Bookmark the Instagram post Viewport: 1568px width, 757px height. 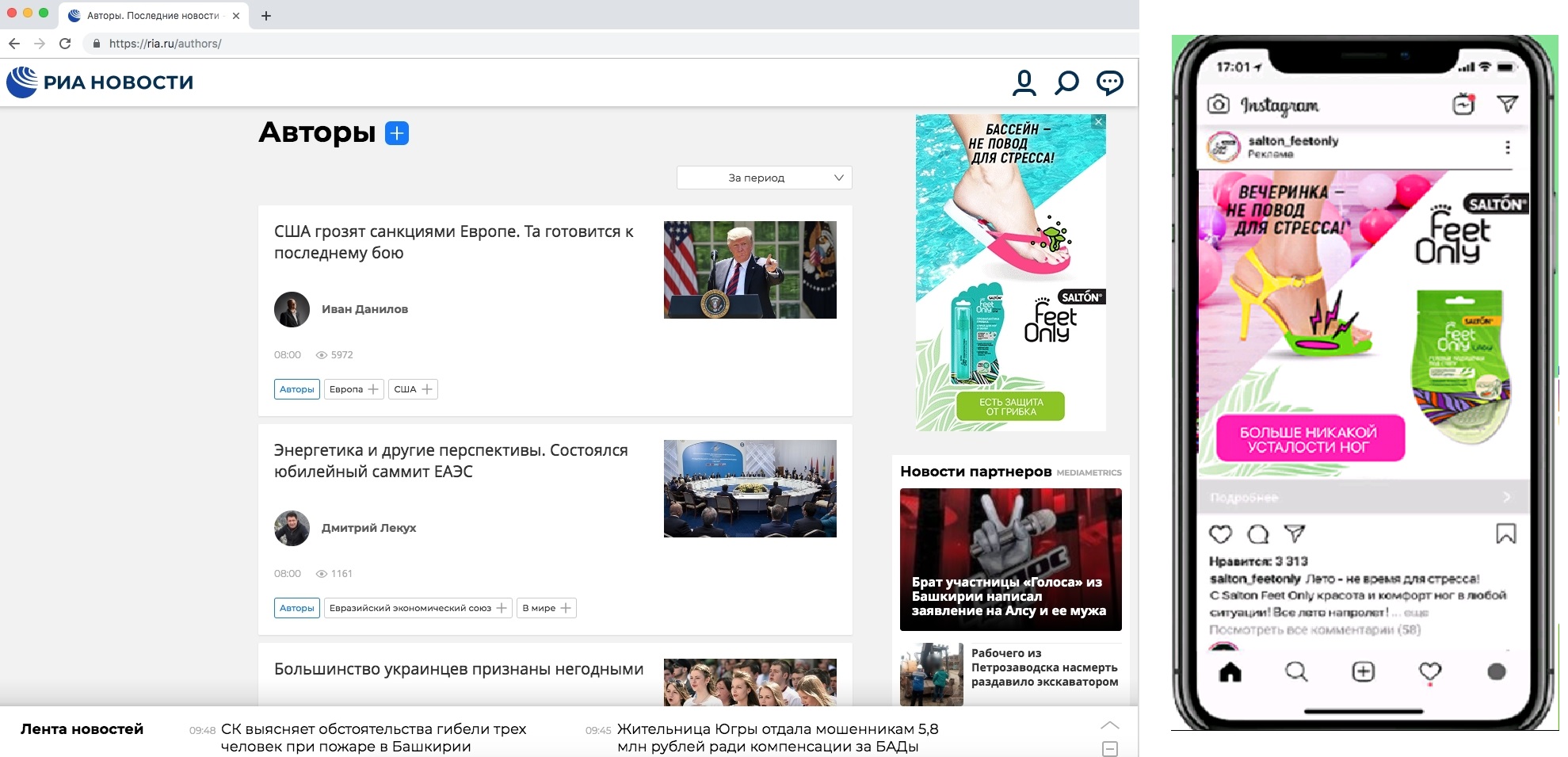point(1505,534)
